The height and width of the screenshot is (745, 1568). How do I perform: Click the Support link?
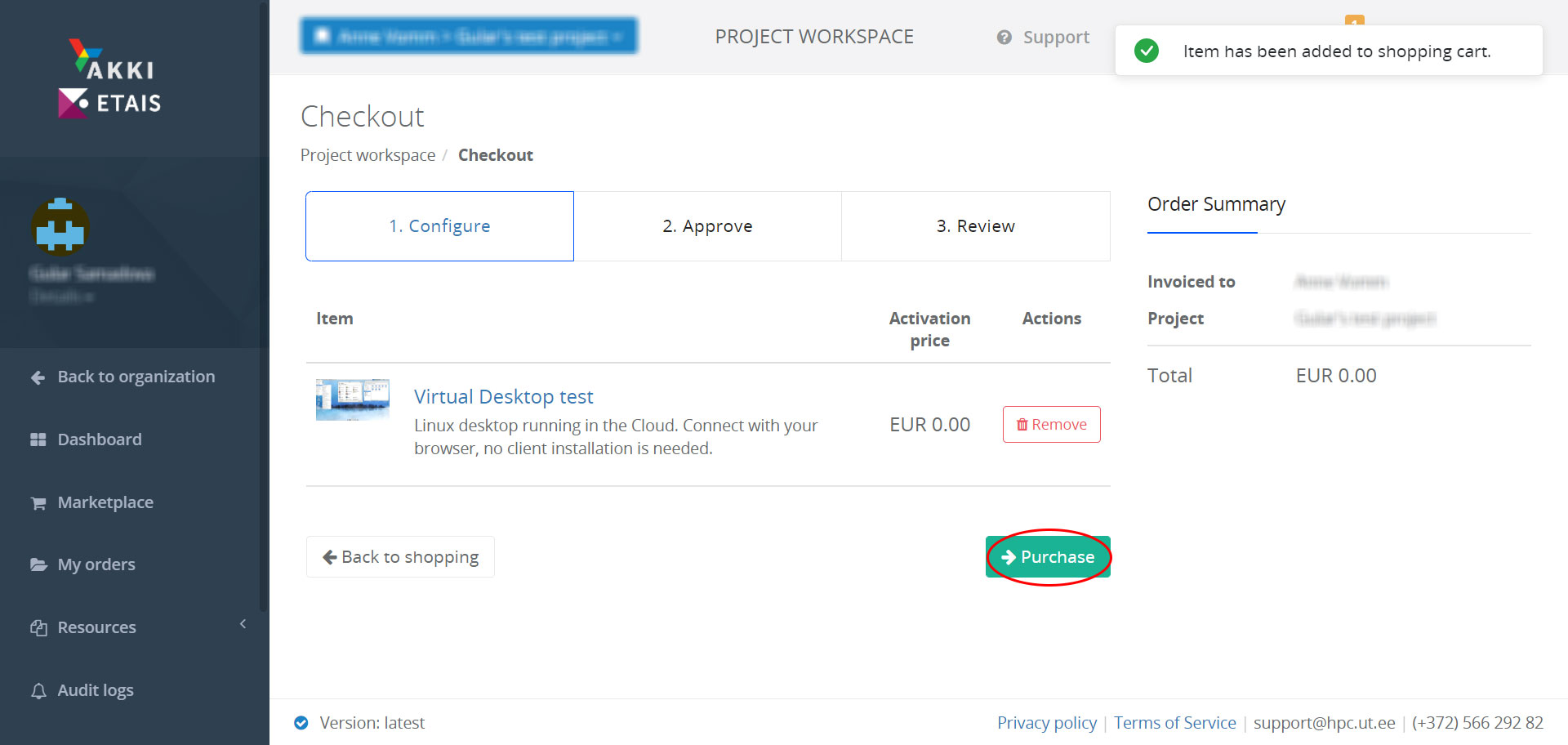coord(1056,38)
